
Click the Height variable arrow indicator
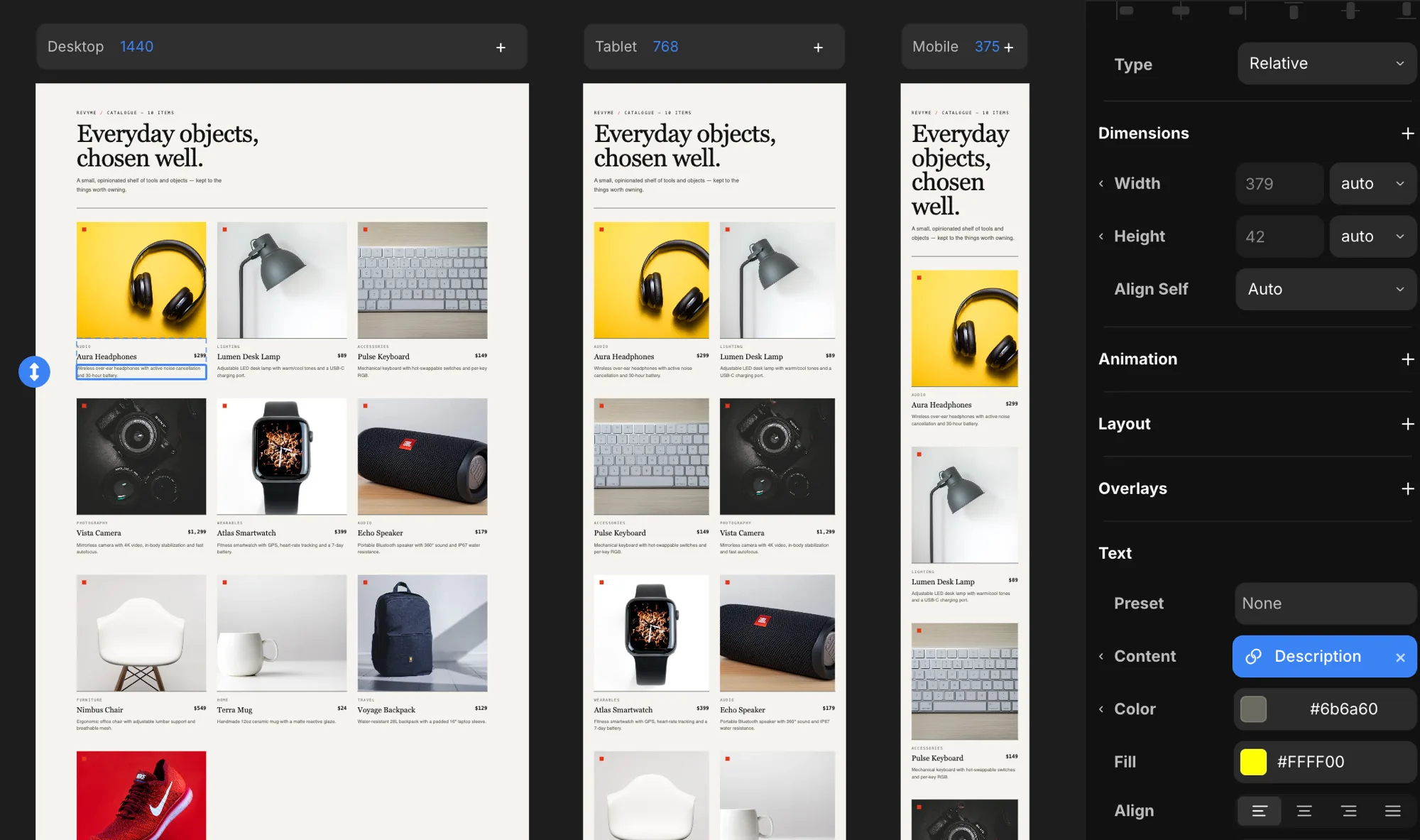(1101, 236)
